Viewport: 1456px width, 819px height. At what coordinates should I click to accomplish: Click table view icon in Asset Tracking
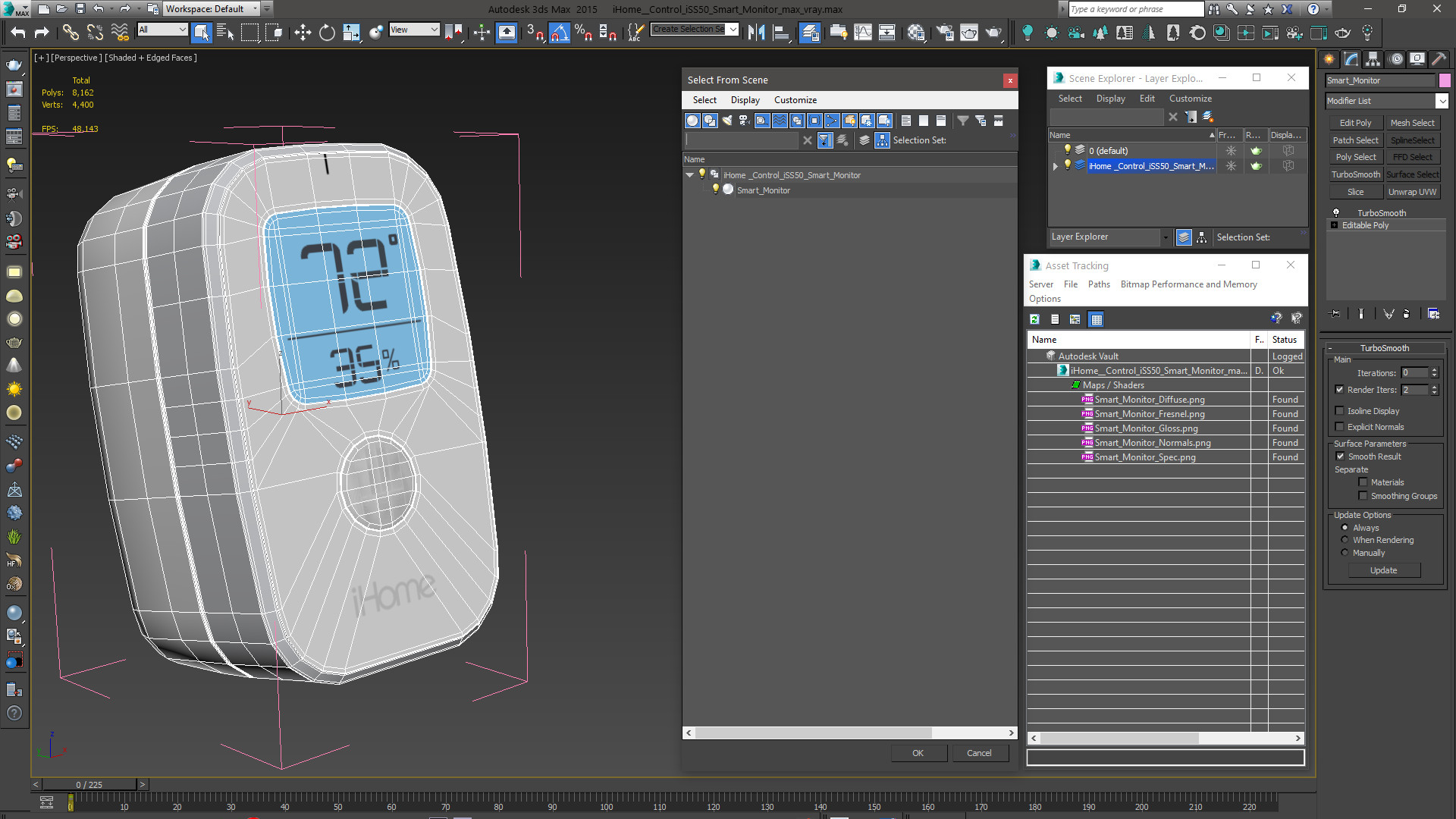tap(1096, 319)
